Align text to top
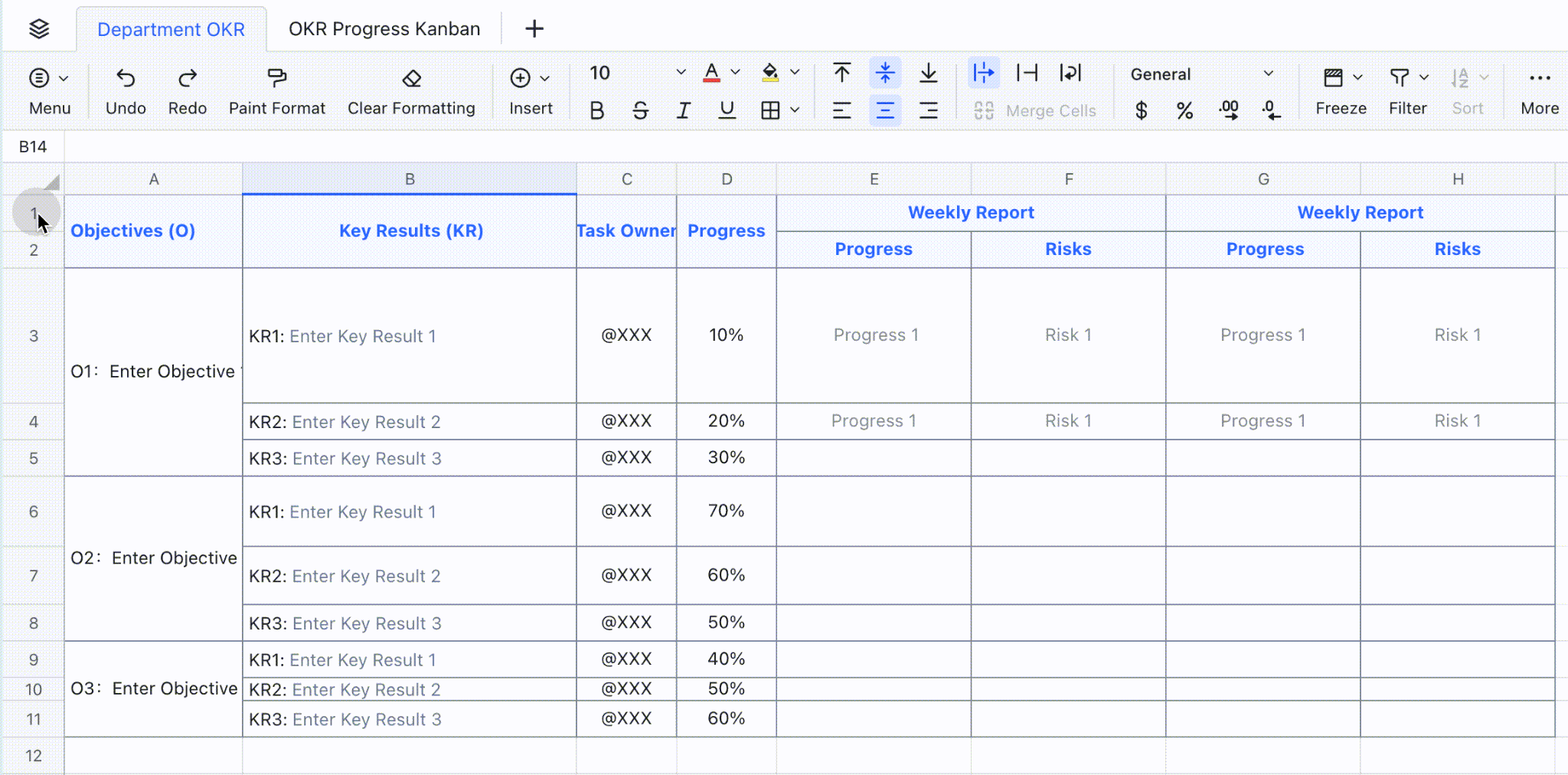The width and height of the screenshot is (1568, 775). point(842,73)
